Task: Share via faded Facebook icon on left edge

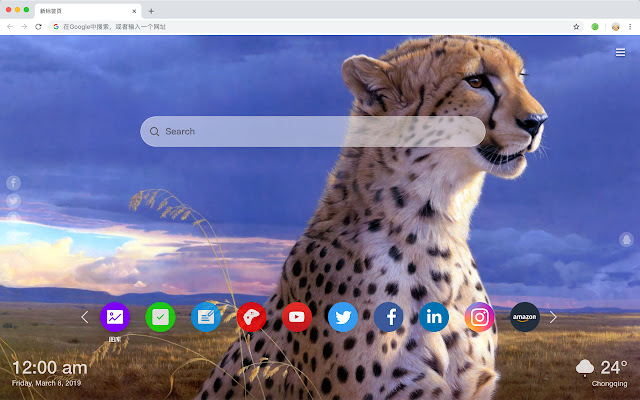Action: [x=13, y=183]
